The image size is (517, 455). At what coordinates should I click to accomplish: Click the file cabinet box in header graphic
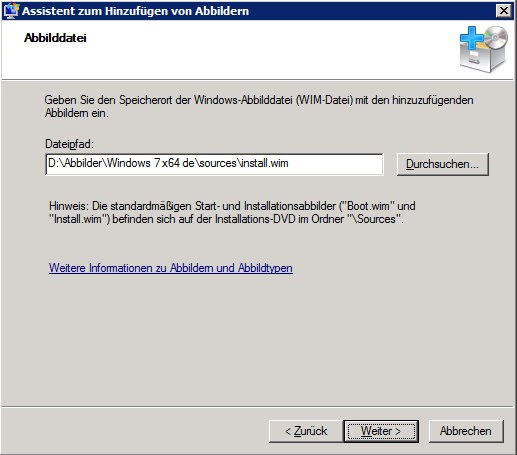pos(481,57)
